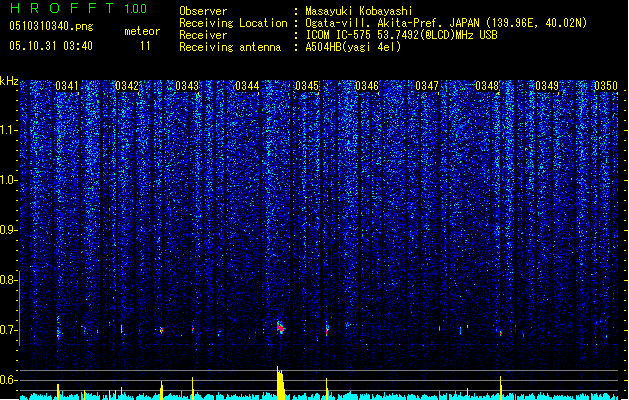The height and width of the screenshot is (400, 629).
Task: Click the 0348 time marker
Action: [487, 86]
